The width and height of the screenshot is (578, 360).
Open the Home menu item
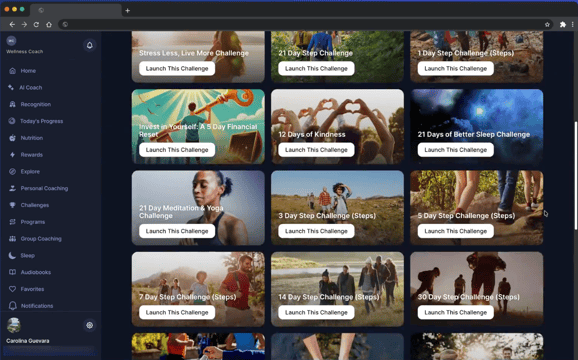click(x=28, y=71)
